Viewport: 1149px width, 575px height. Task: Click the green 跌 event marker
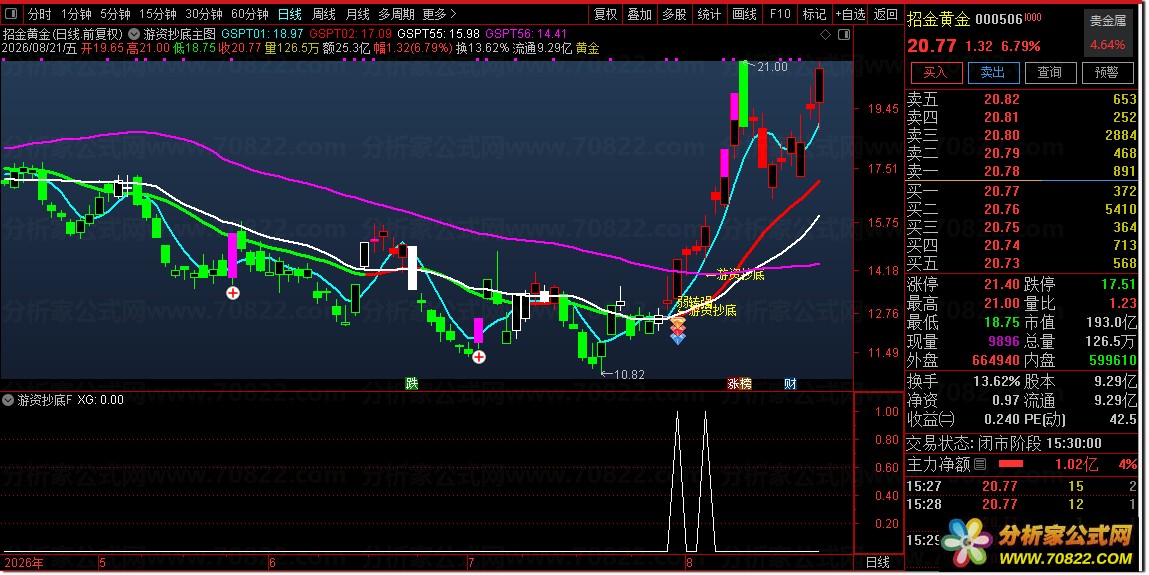[412, 384]
